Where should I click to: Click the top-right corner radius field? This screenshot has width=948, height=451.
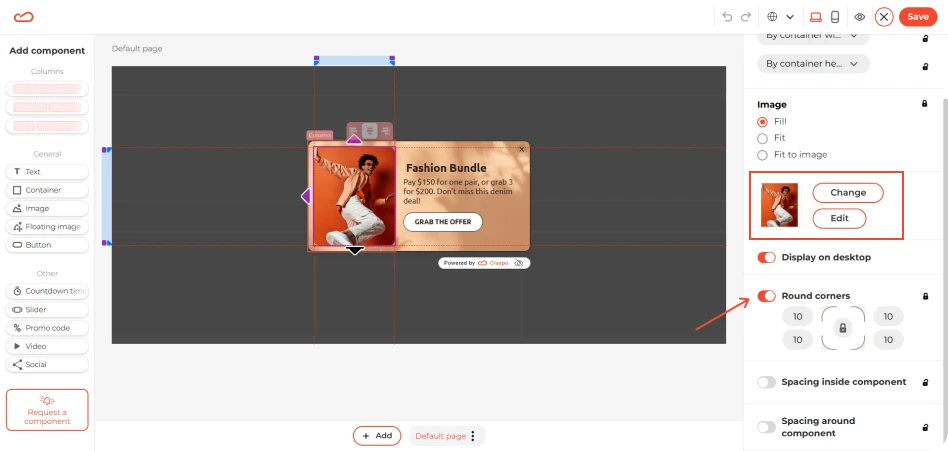[888, 316]
